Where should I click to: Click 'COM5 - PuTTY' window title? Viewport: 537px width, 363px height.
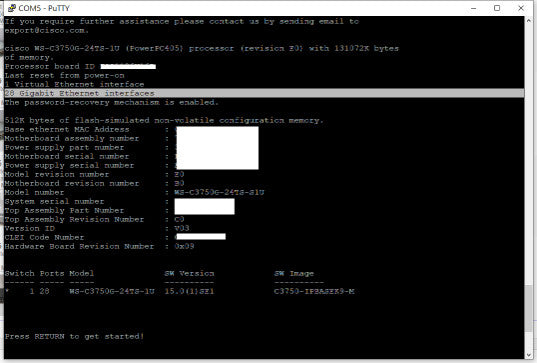tap(44, 8)
